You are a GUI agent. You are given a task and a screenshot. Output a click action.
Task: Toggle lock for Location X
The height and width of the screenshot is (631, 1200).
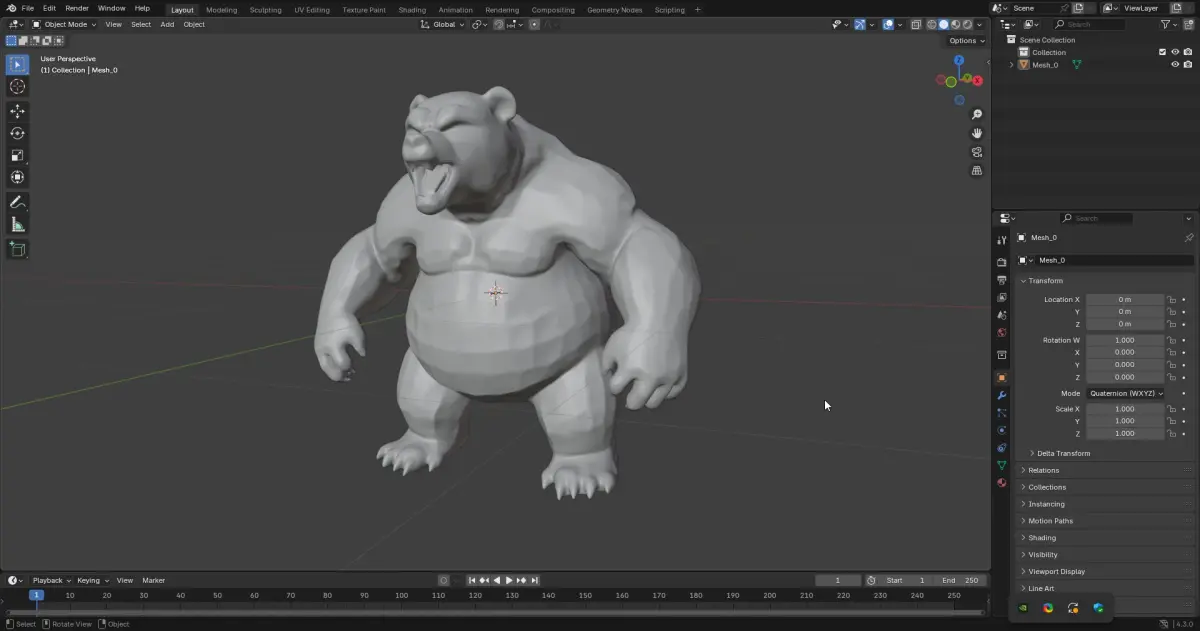pos(1172,300)
